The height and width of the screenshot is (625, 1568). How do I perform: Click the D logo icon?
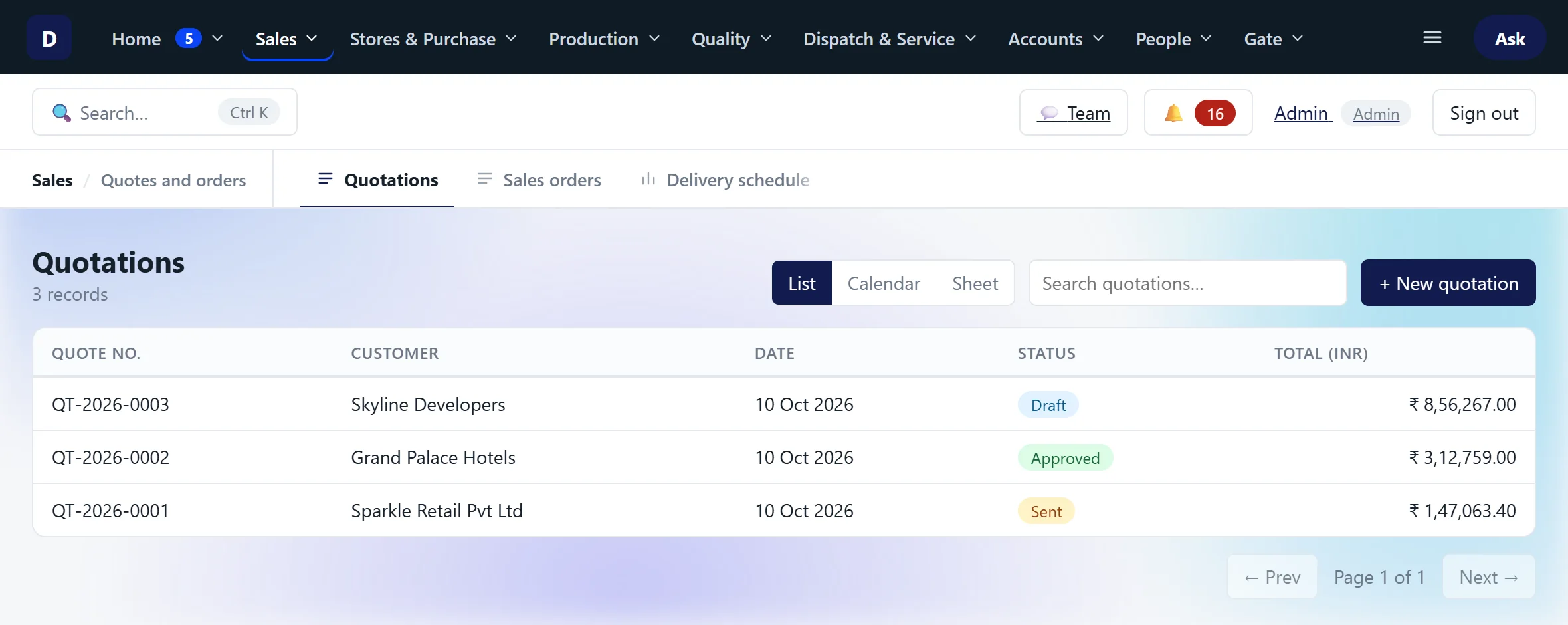[49, 38]
